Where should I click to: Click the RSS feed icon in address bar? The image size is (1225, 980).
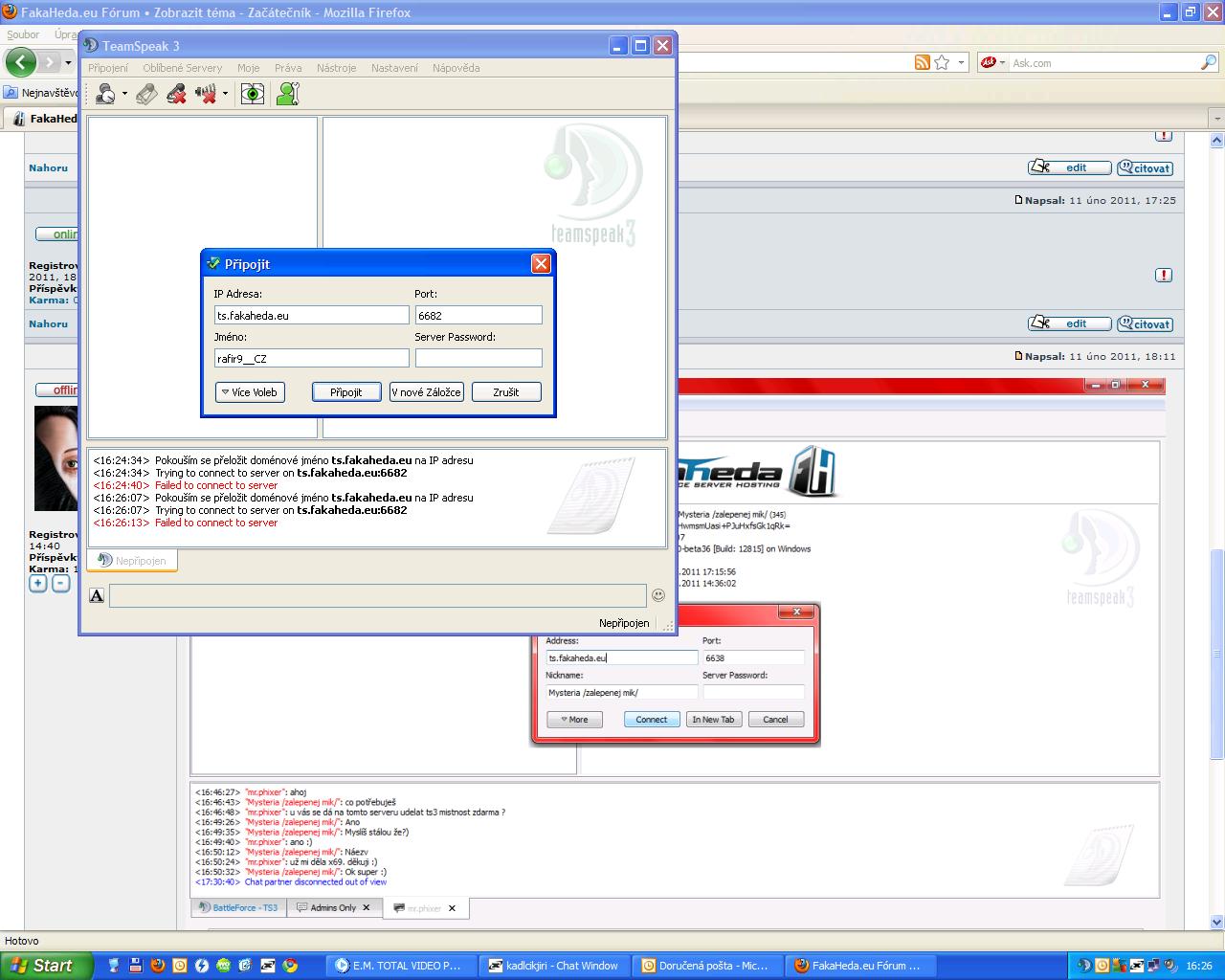coord(923,62)
